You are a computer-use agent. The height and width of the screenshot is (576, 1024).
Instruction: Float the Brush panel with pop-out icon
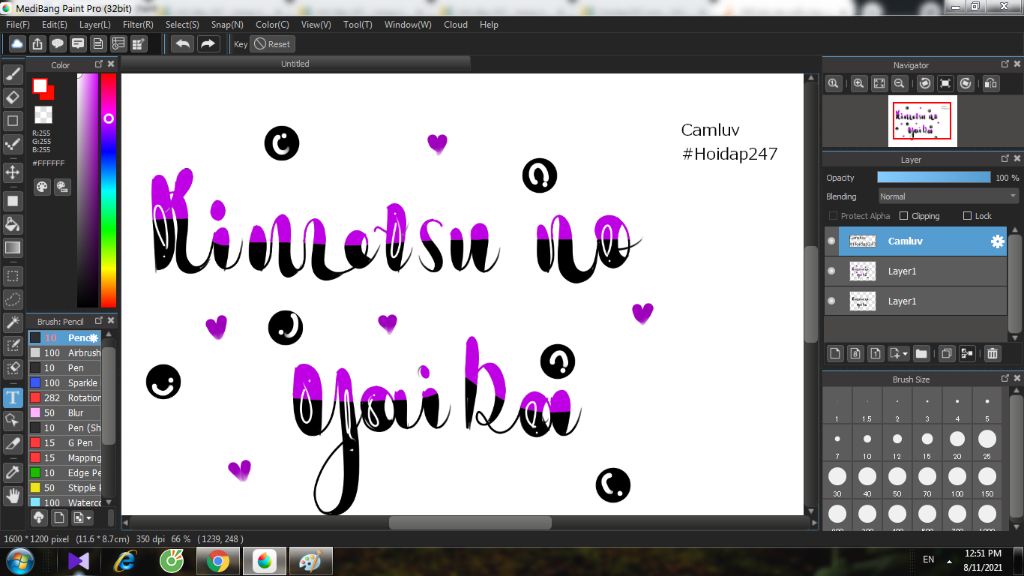[99, 321]
